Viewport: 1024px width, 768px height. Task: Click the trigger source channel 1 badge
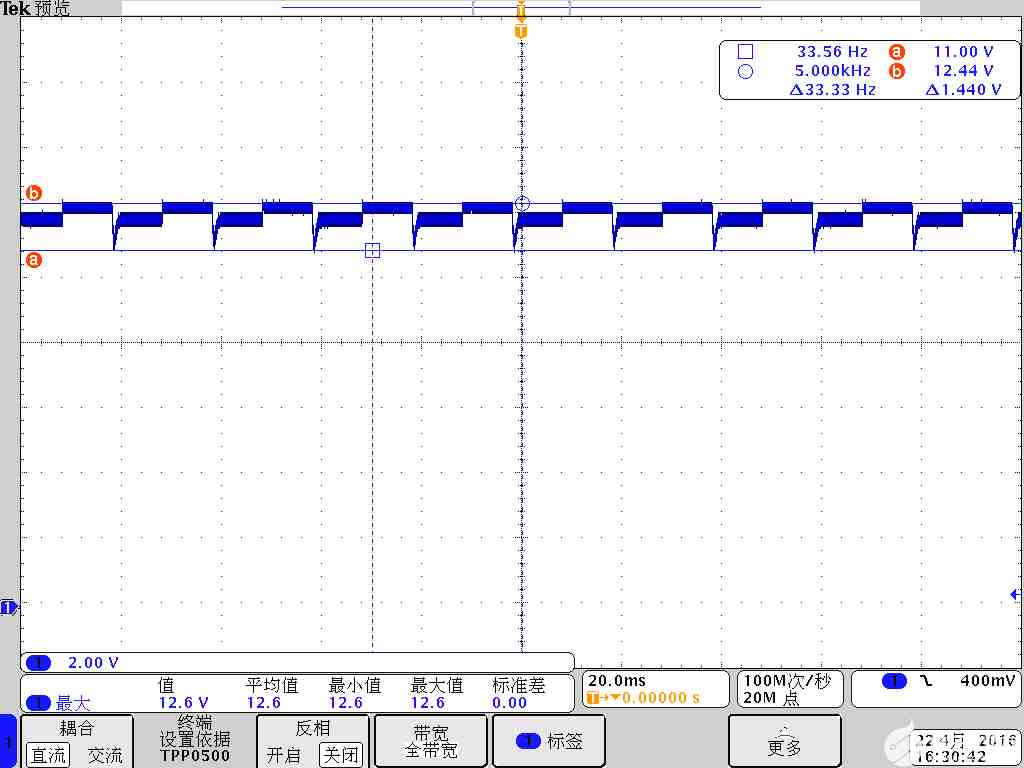pos(893,681)
